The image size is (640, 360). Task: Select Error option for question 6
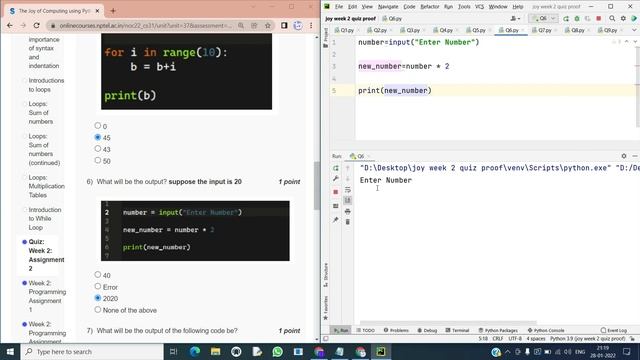(98, 286)
